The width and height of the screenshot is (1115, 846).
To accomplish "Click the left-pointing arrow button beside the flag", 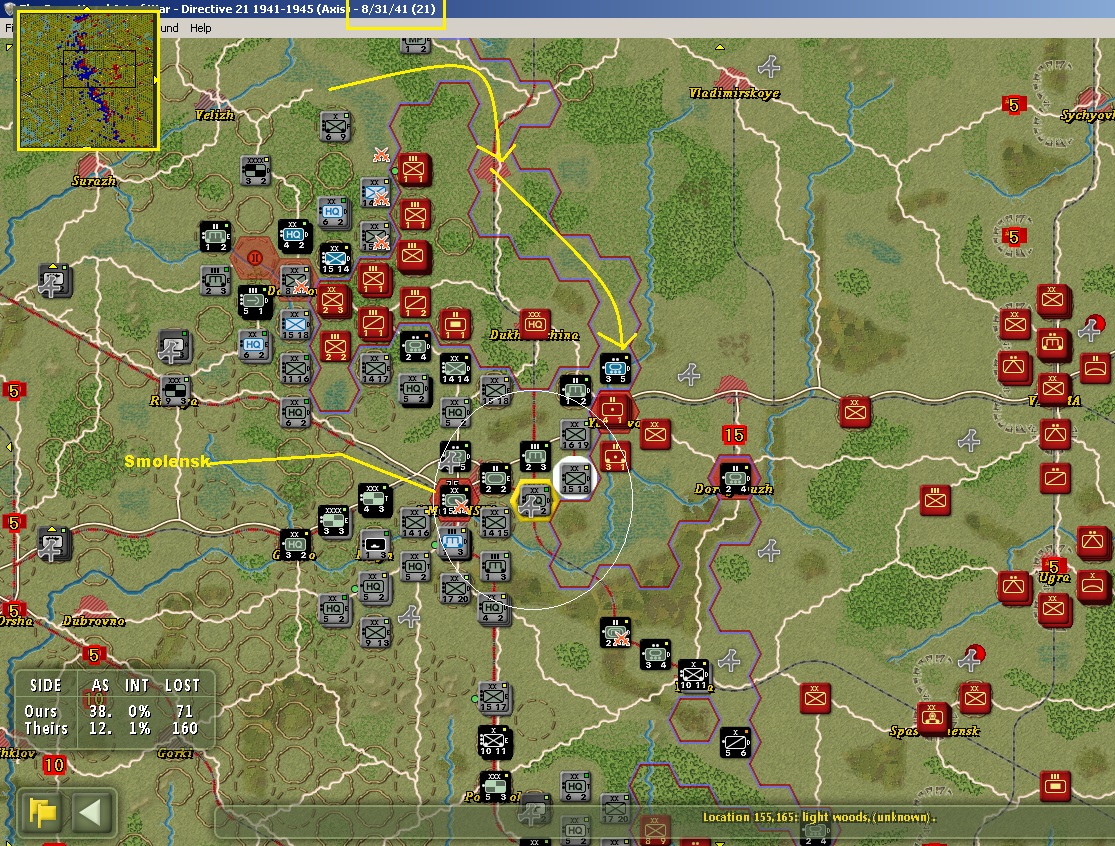I will 90,812.
